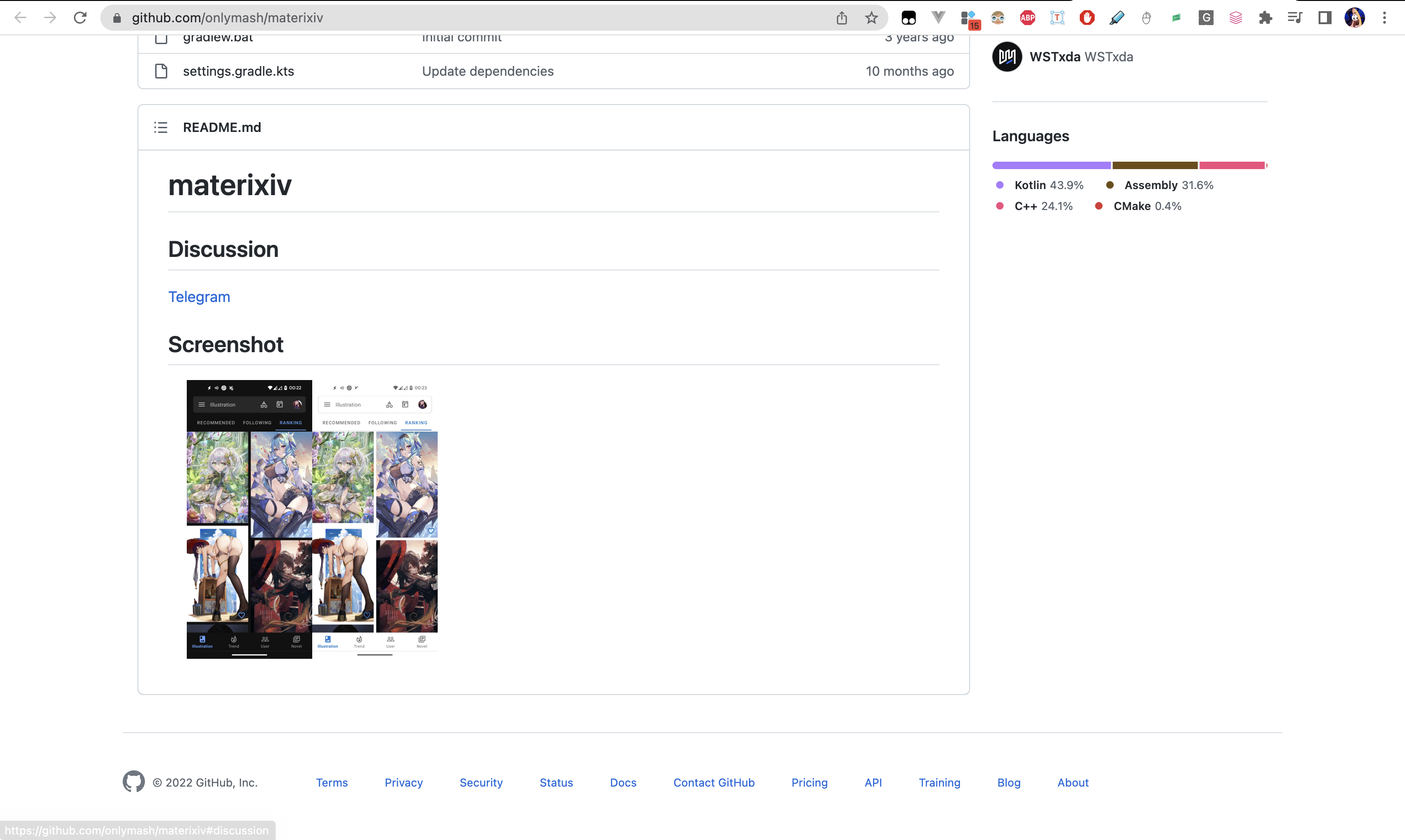Screen dimensions: 1405x840
Task: Click the GitHub logo in the footer
Action: (x=134, y=782)
